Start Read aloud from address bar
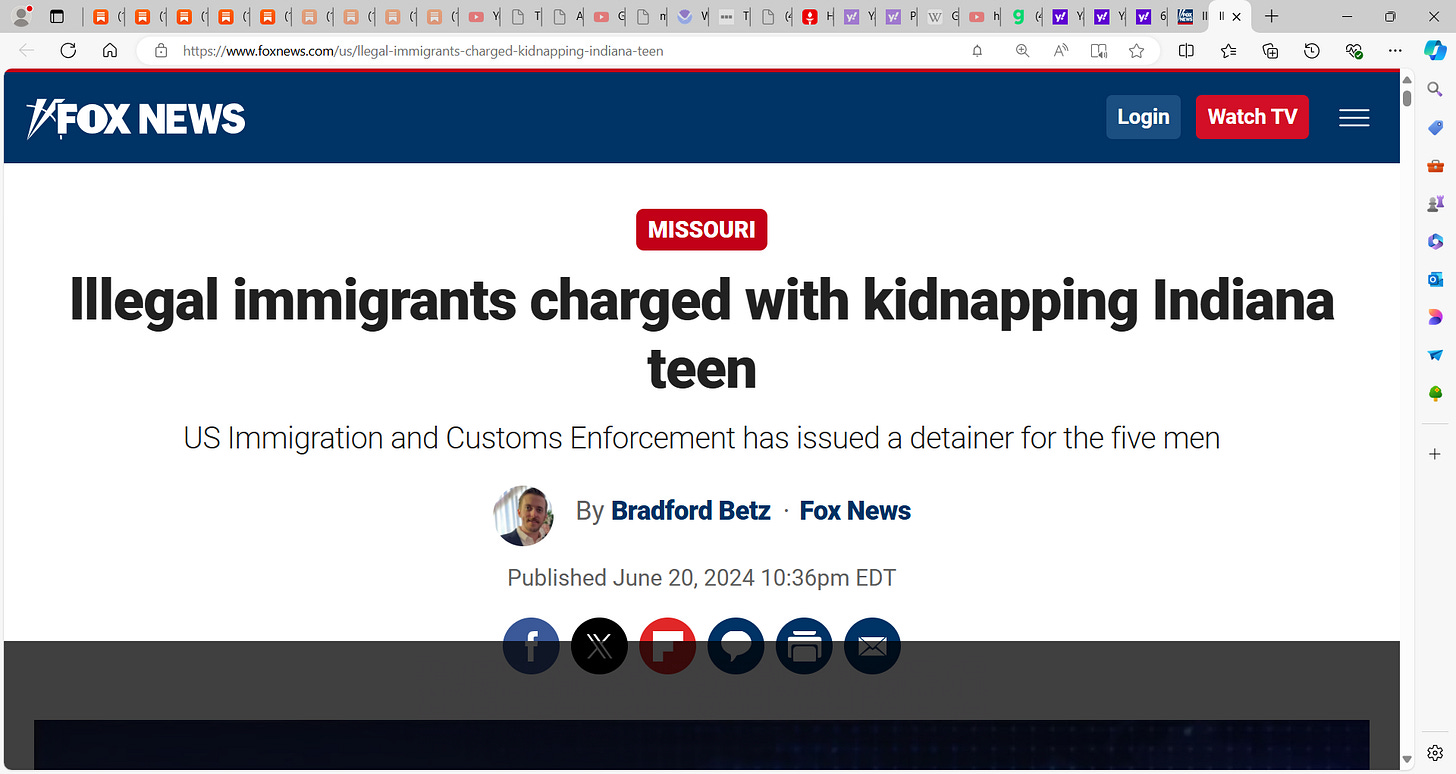This screenshot has width=1456, height=774. coord(1061,51)
